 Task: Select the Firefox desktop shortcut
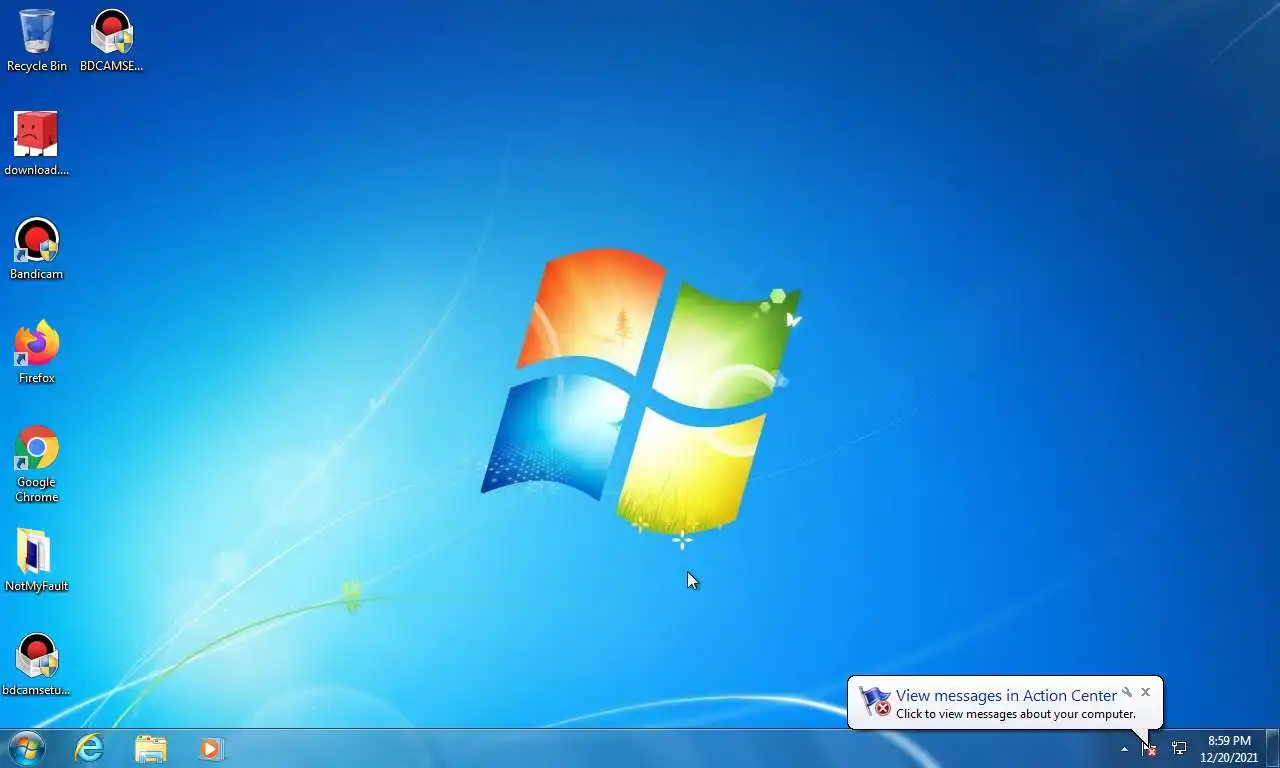pyautogui.click(x=37, y=353)
